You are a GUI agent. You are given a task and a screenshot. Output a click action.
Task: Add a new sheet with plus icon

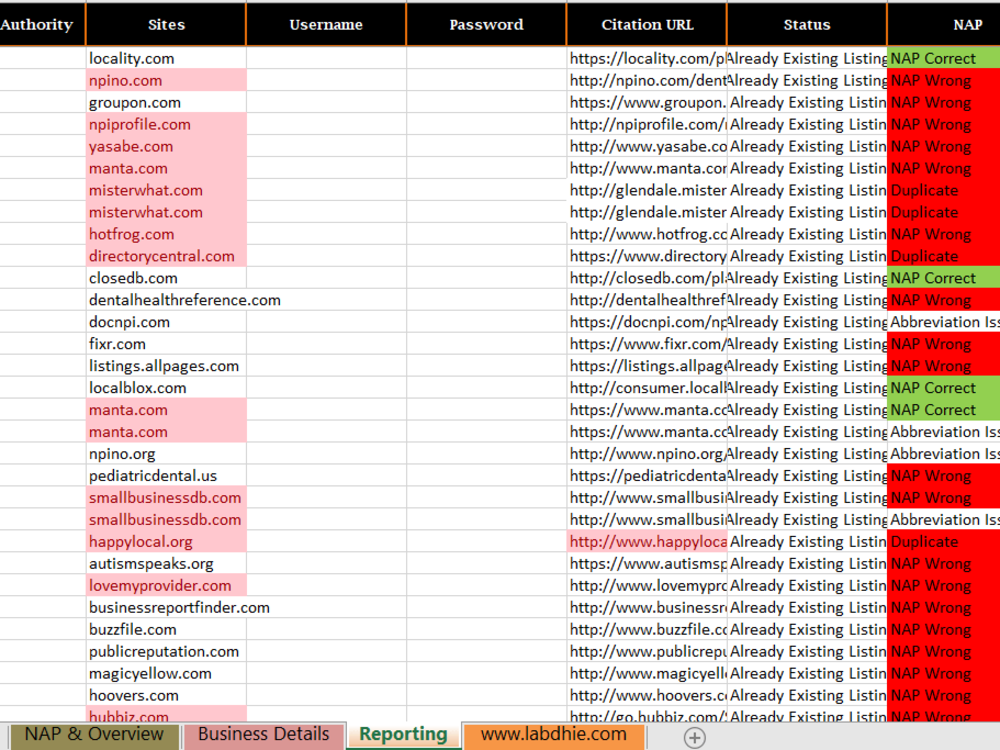pos(695,737)
